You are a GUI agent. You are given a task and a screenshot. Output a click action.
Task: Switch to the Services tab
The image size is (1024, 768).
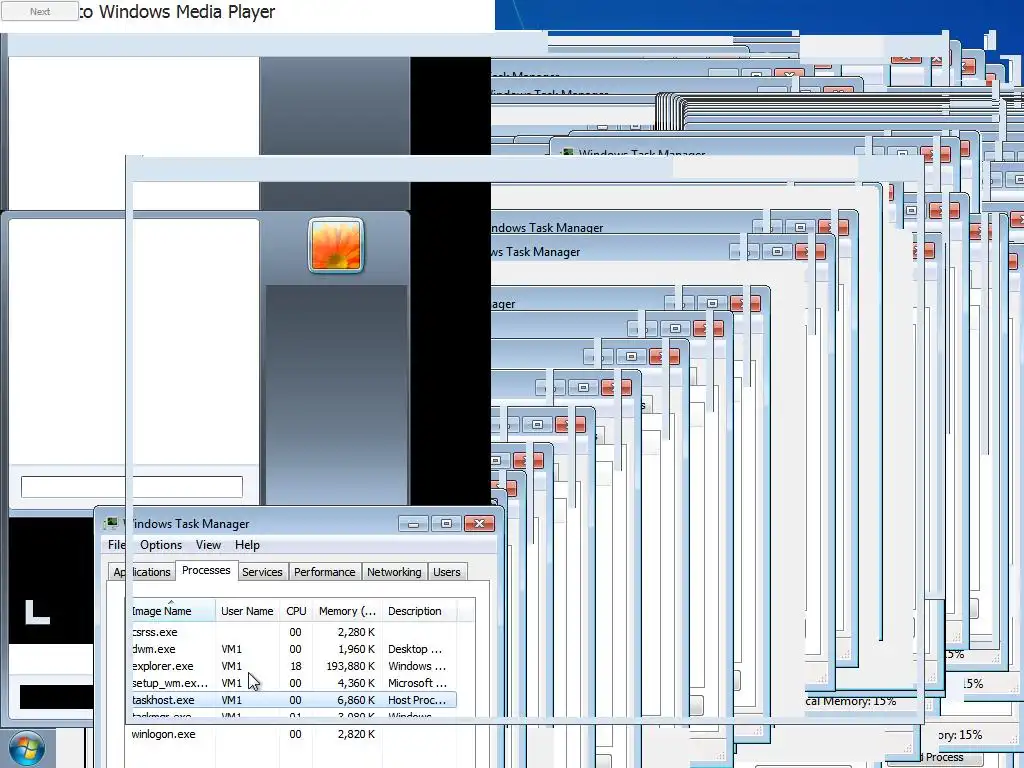click(x=262, y=572)
